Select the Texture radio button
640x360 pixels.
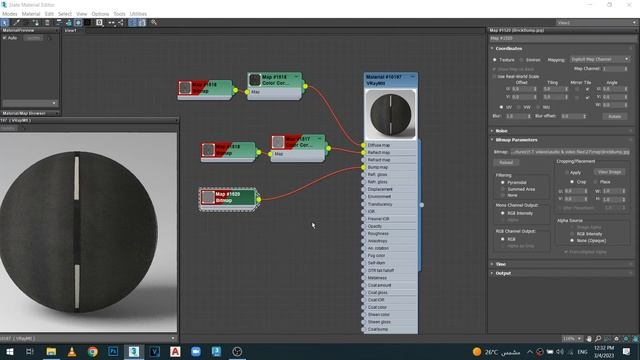click(x=495, y=60)
